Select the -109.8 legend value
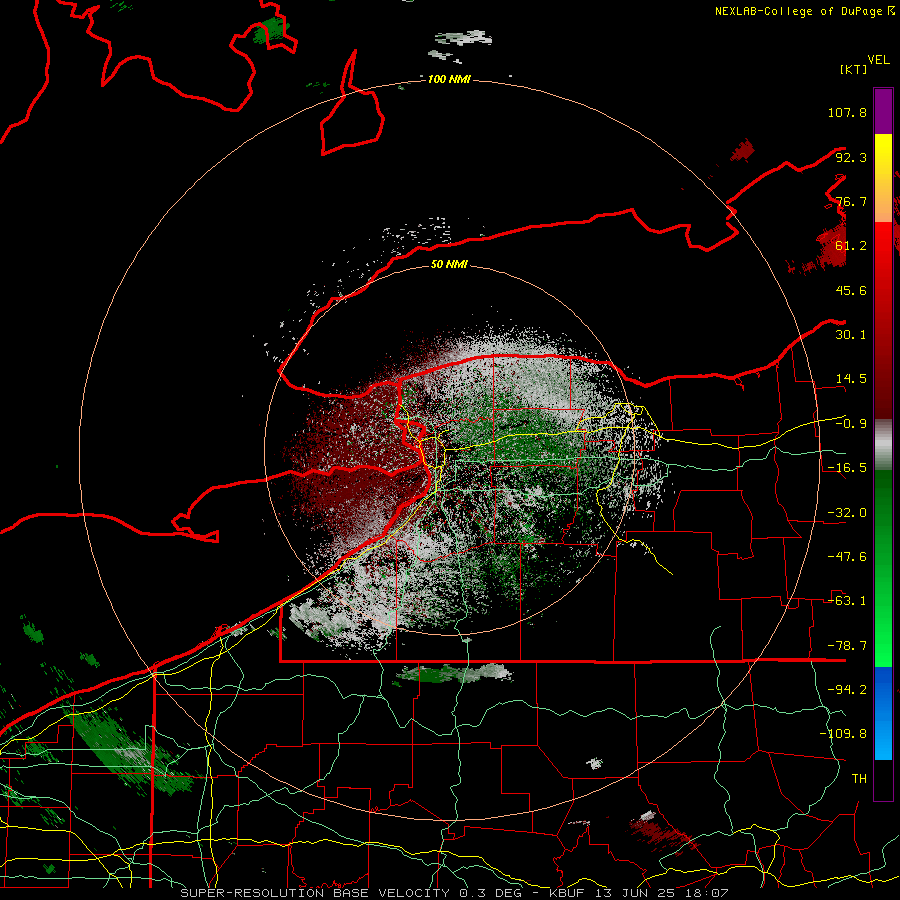This screenshot has height=900, width=900. (843, 734)
